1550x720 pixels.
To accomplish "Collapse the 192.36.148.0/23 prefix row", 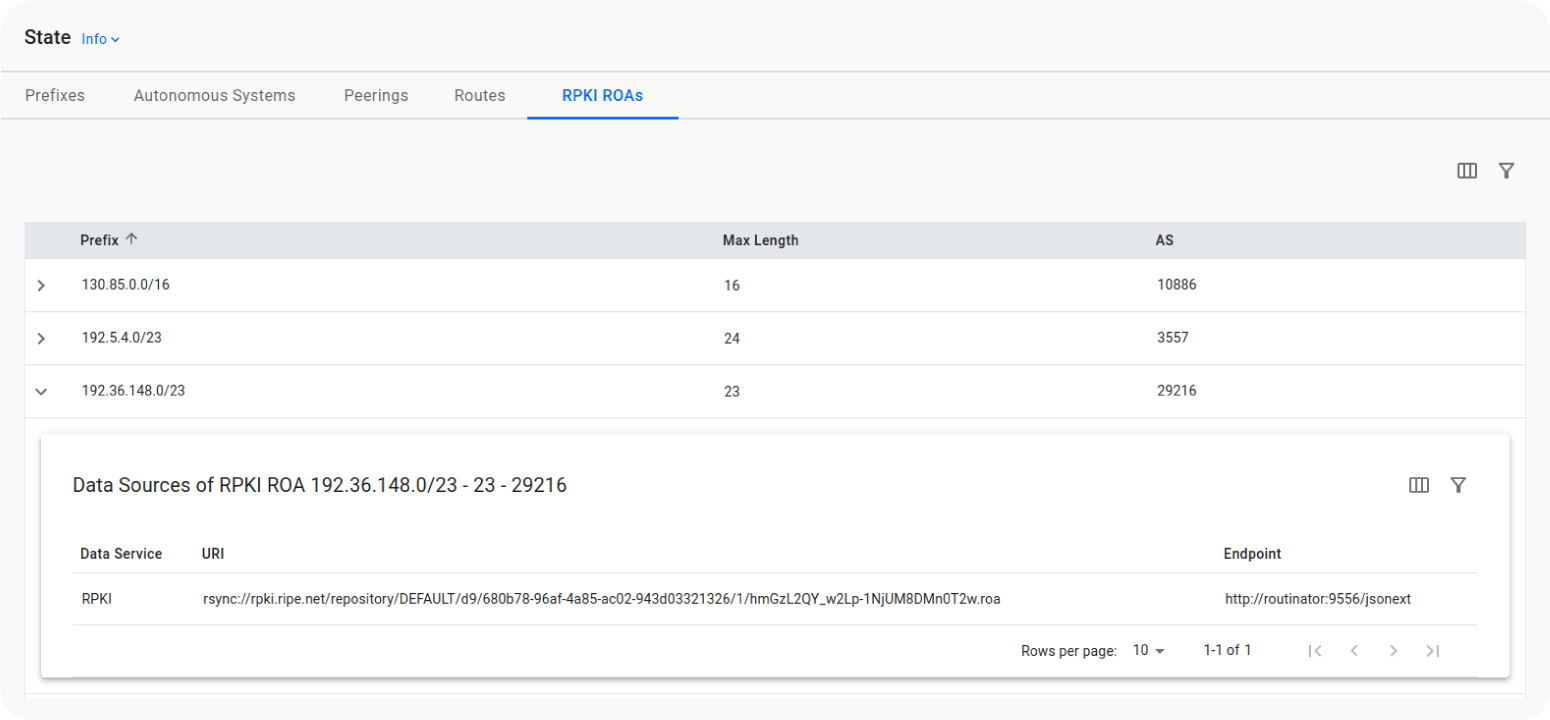I will [x=41, y=391].
